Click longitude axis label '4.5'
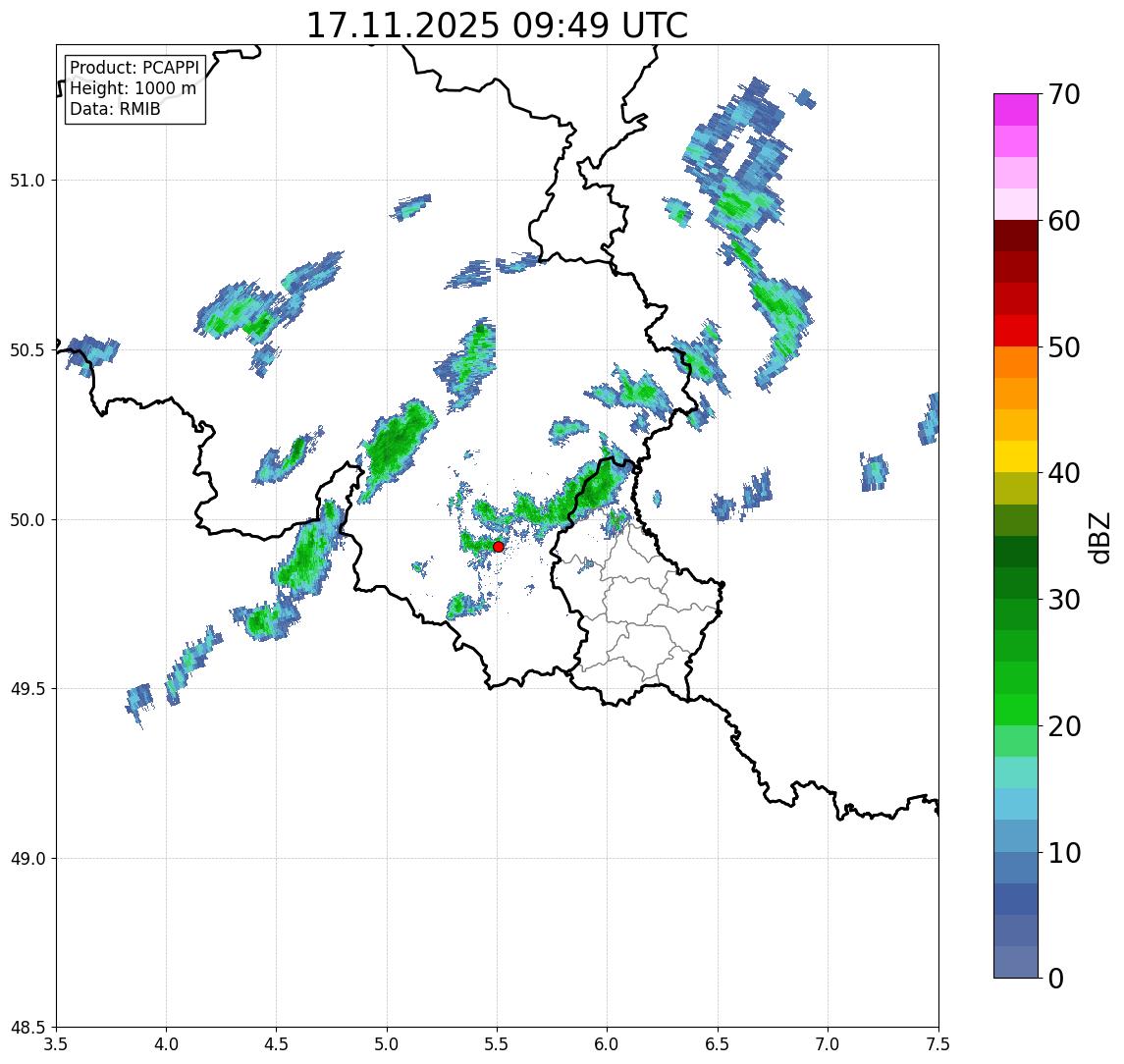The image size is (1124, 1064). (x=277, y=1044)
